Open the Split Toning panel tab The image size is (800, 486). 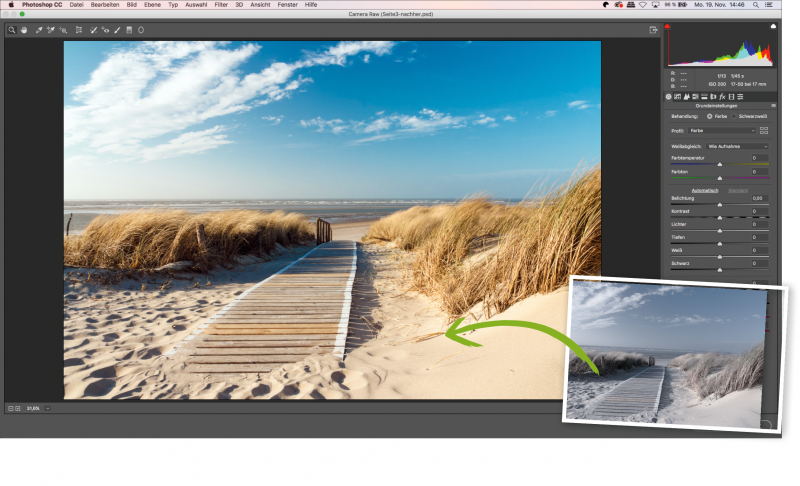click(x=704, y=96)
